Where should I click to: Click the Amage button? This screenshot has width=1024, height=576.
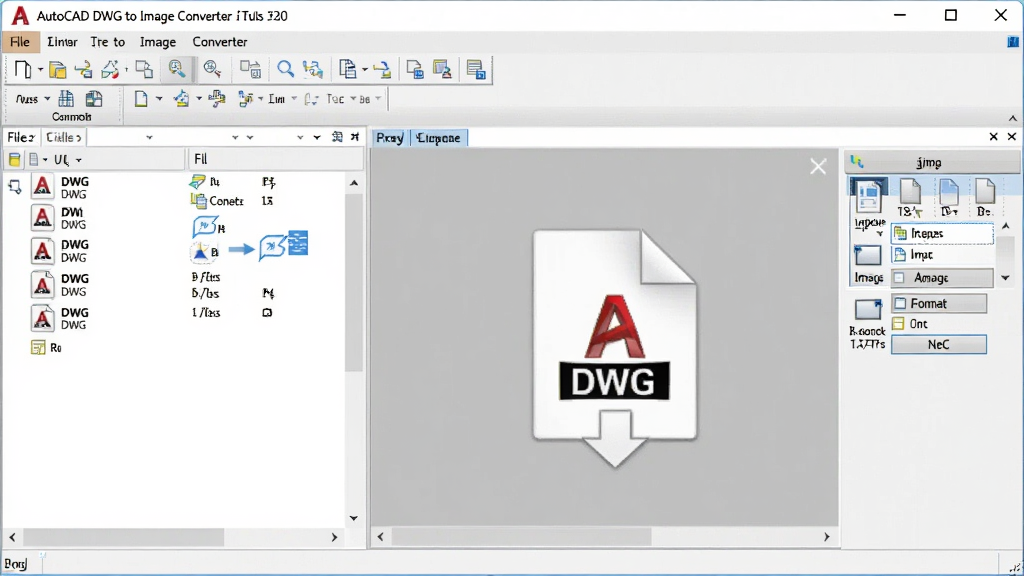pos(942,278)
